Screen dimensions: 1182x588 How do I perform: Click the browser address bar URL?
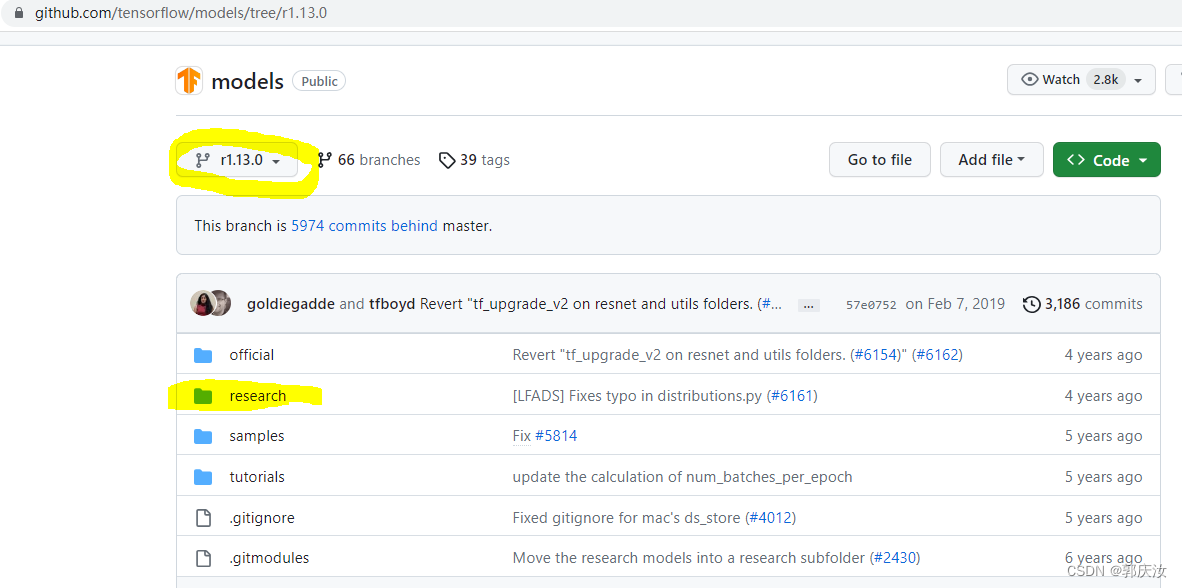click(181, 14)
